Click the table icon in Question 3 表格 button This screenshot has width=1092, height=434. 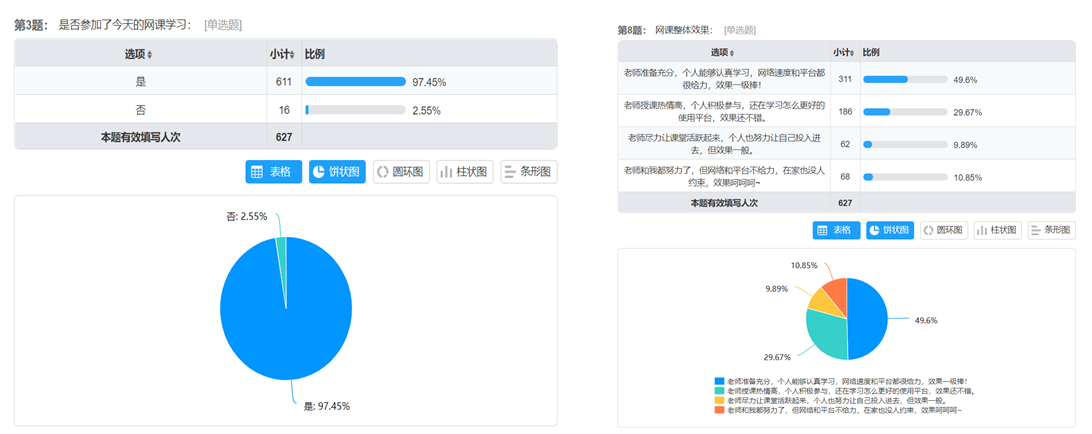pos(257,172)
